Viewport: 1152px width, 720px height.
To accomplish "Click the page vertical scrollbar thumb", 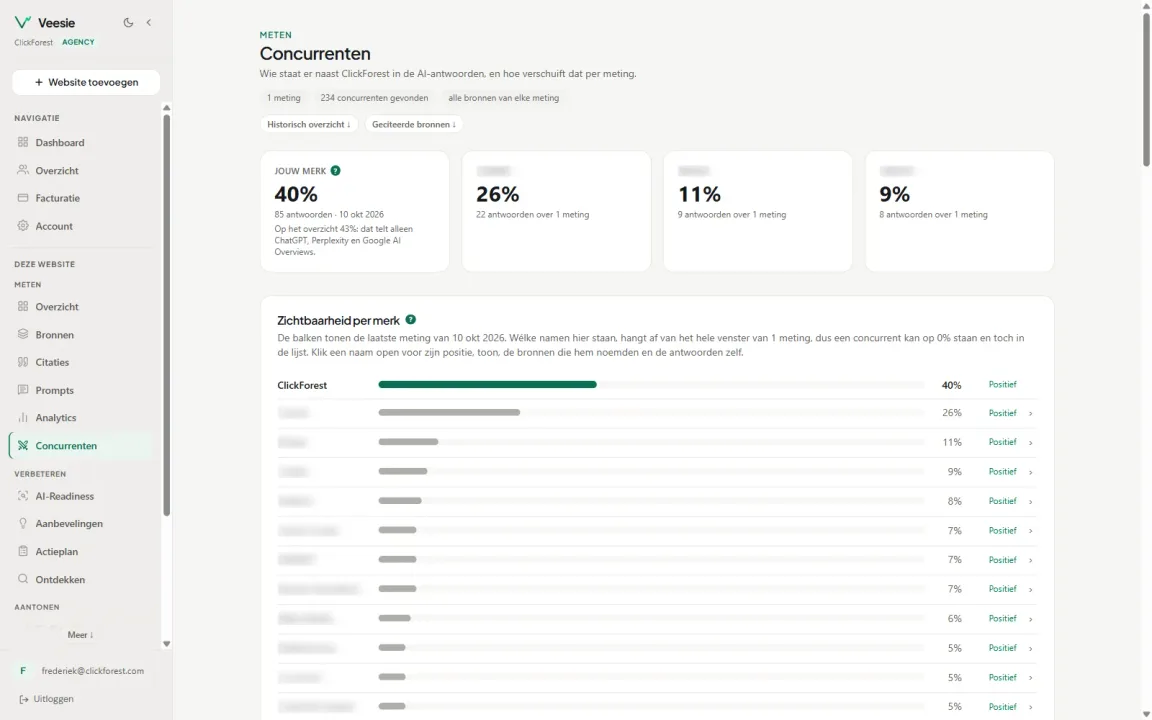I will point(1146,88).
